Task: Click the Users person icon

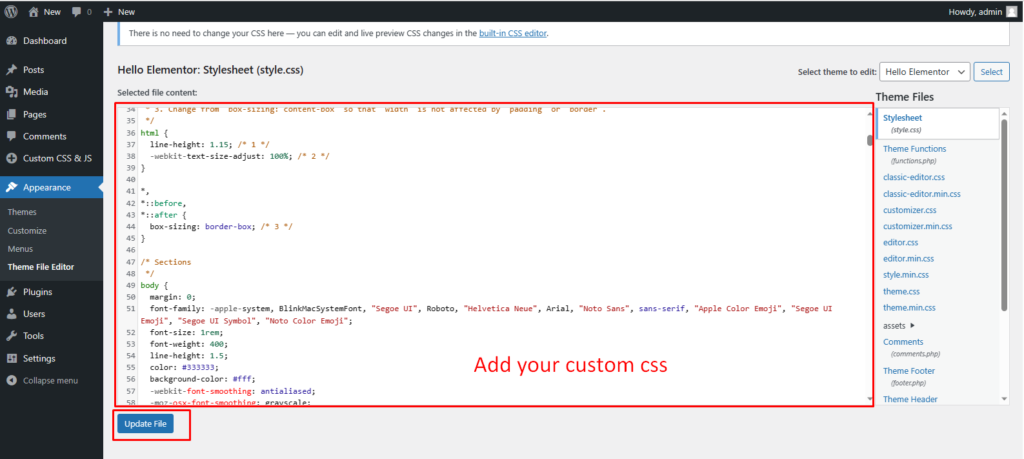Action: click(x=11, y=314)
